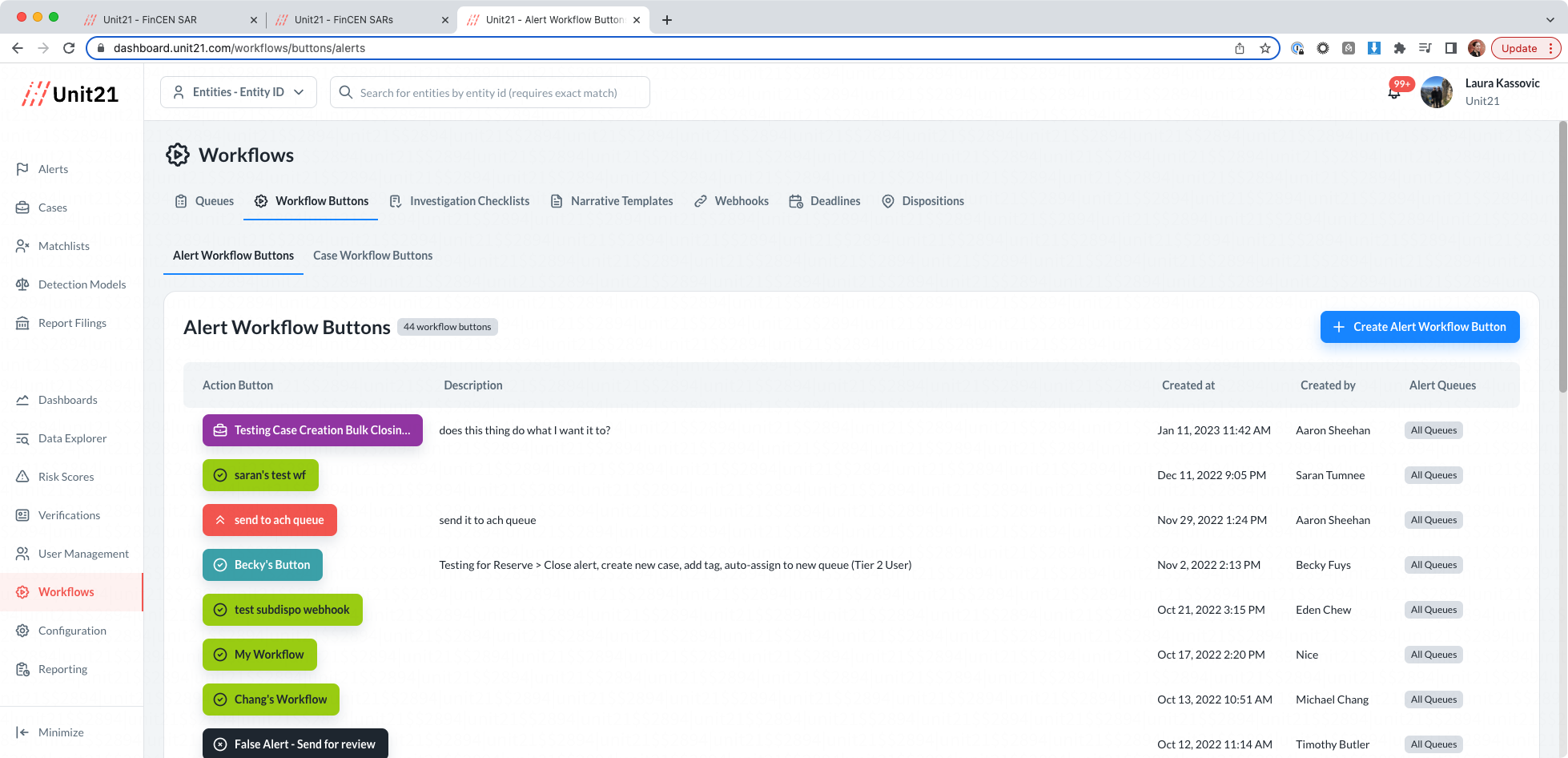Switch to the Unit21 - FinCEN SAR tab
Viewport: 1568px width, 758px height.
coord(170,20)
